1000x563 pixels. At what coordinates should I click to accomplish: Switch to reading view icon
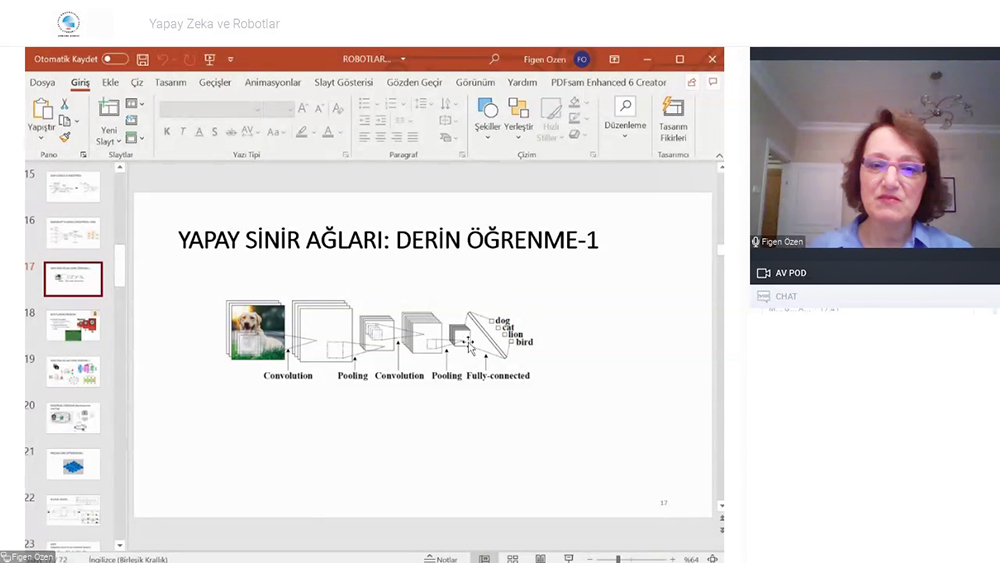coord(541,559)
